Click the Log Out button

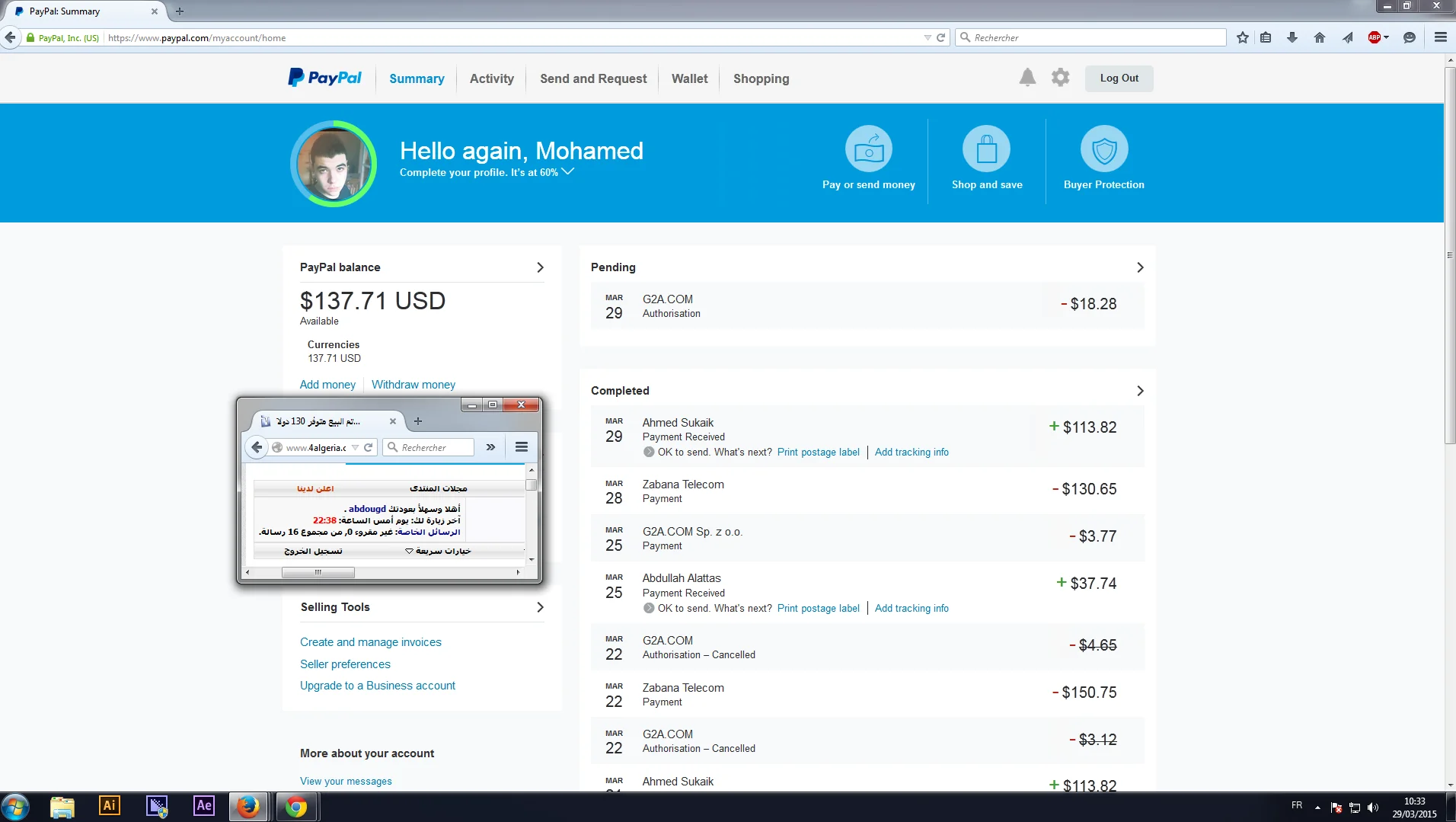pos(1119,78)
